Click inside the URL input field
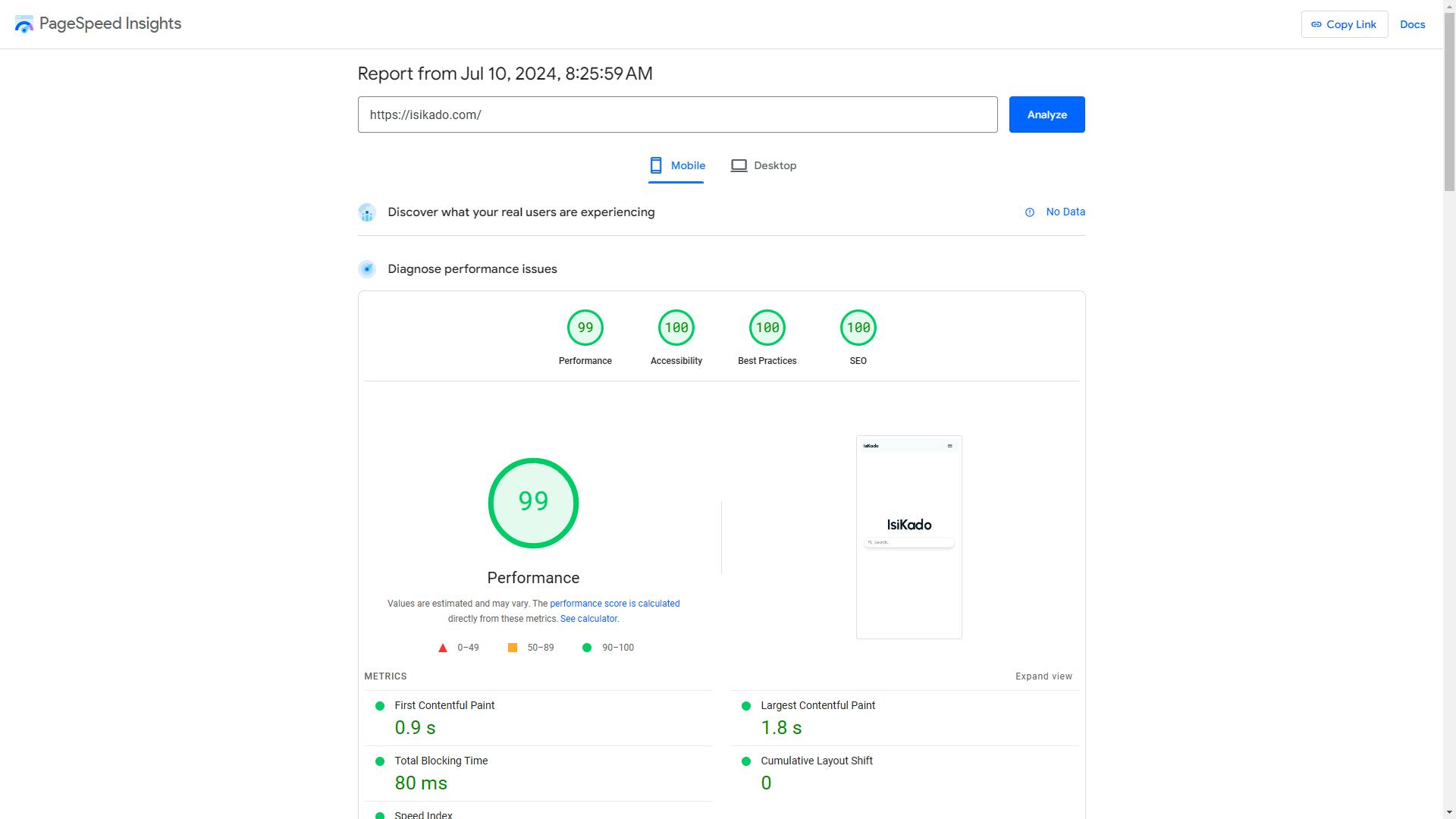Viewport: 1456px width, 819px height. (x=677, y=115)
